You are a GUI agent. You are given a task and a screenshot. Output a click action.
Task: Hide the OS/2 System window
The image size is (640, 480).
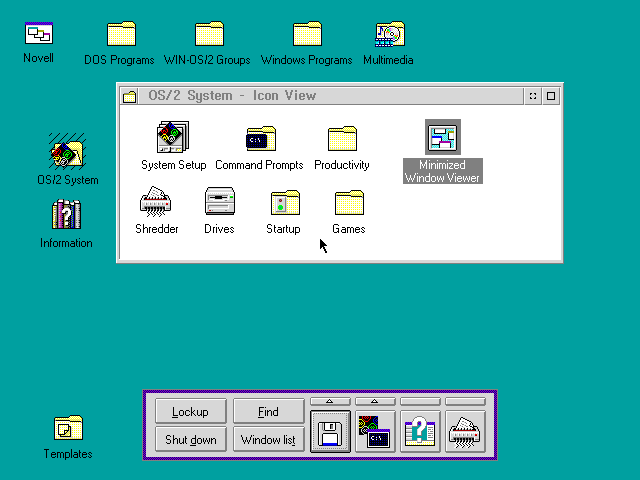[533, 96]
